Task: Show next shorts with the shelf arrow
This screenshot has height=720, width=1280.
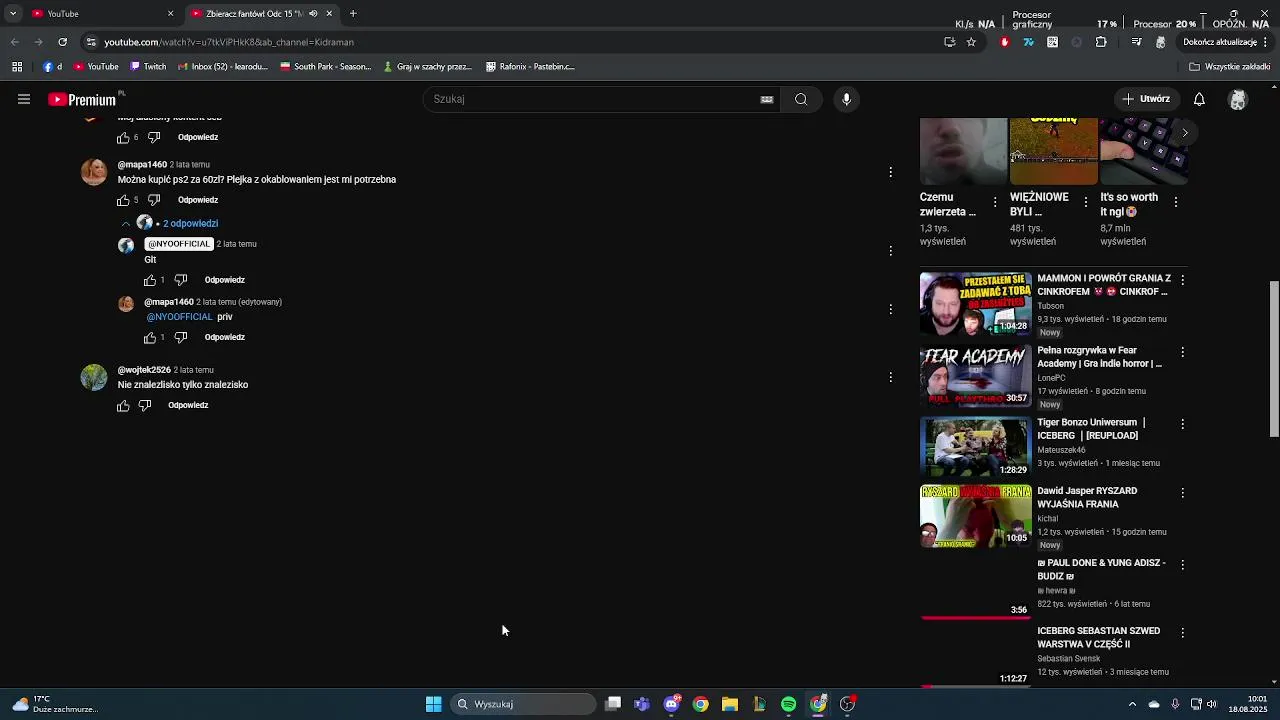Action: (x=1185, y=132)
